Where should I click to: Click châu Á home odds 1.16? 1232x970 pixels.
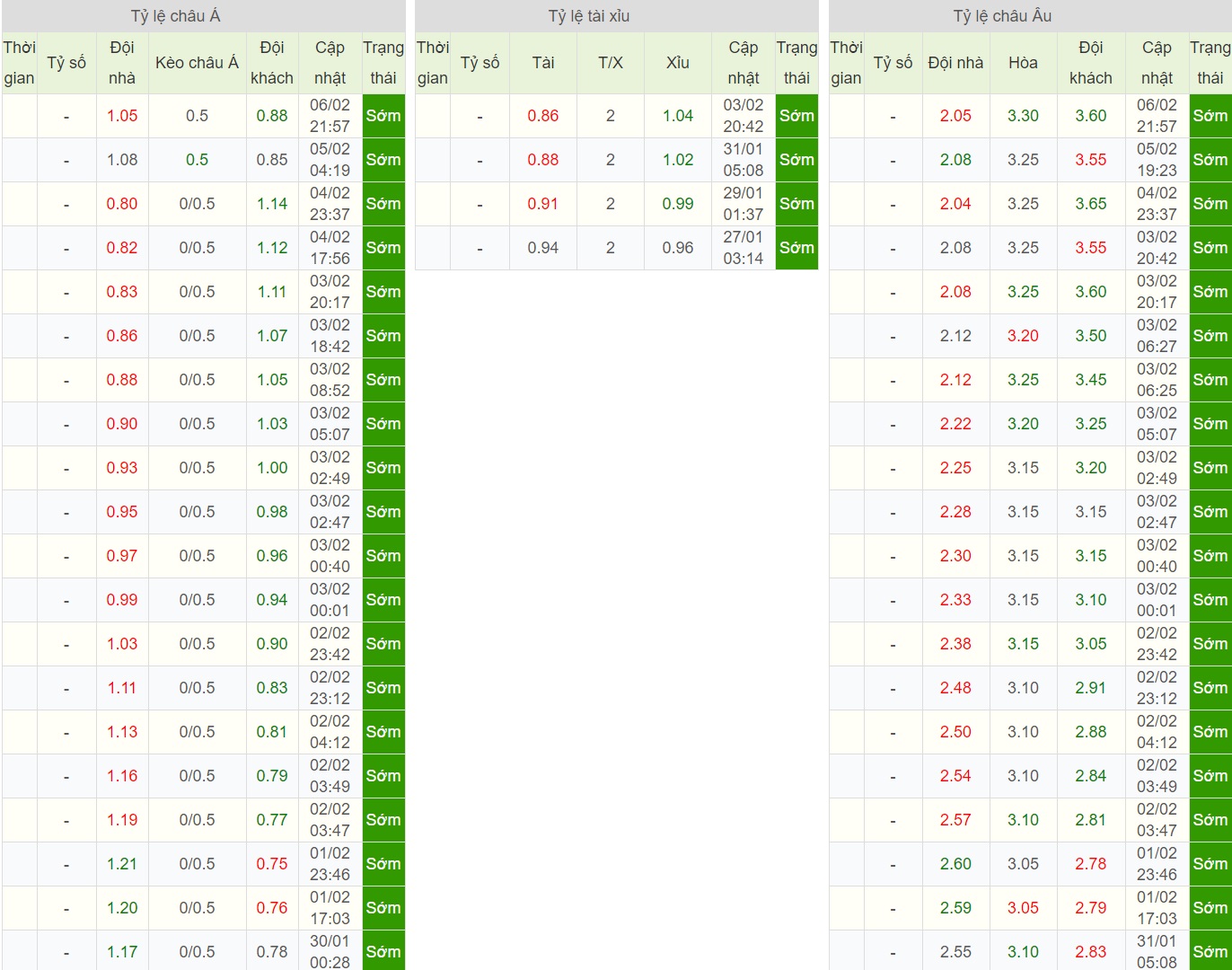point(122,776)
